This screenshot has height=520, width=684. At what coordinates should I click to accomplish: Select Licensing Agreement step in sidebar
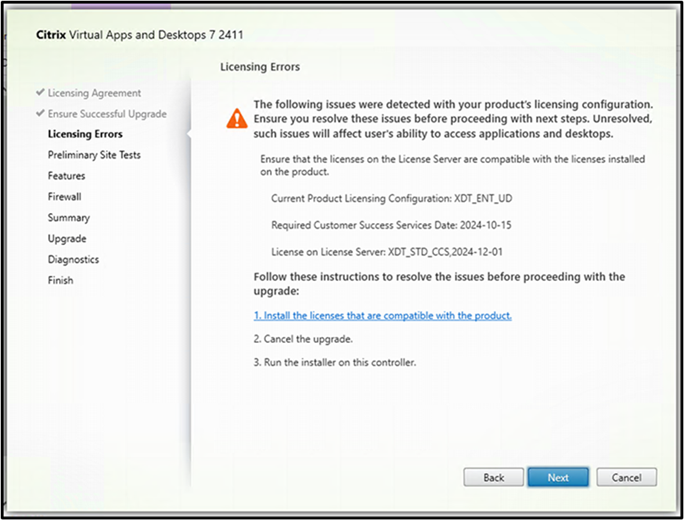pyautogui.click(x=94, y=93)
